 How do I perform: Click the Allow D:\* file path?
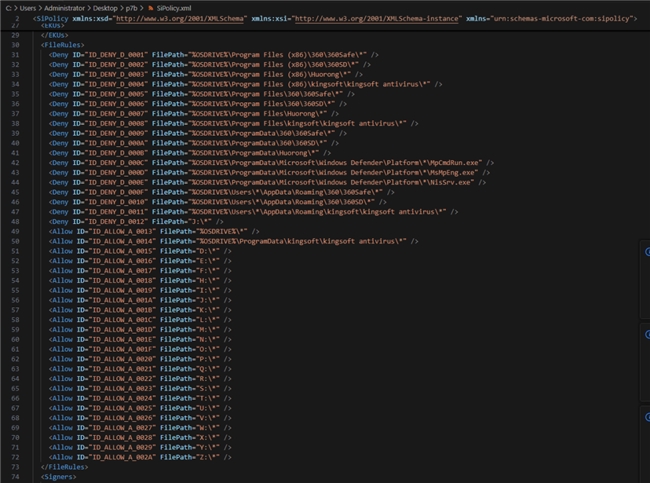[208, 251]
